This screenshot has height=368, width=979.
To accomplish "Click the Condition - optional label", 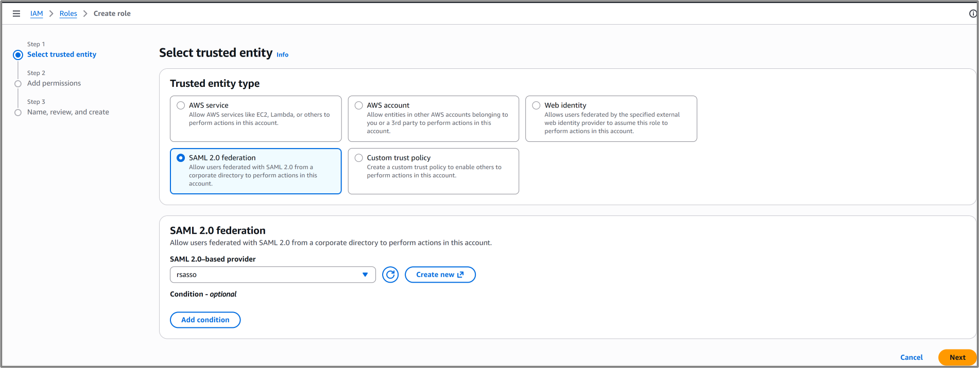I will pos(203,294).
